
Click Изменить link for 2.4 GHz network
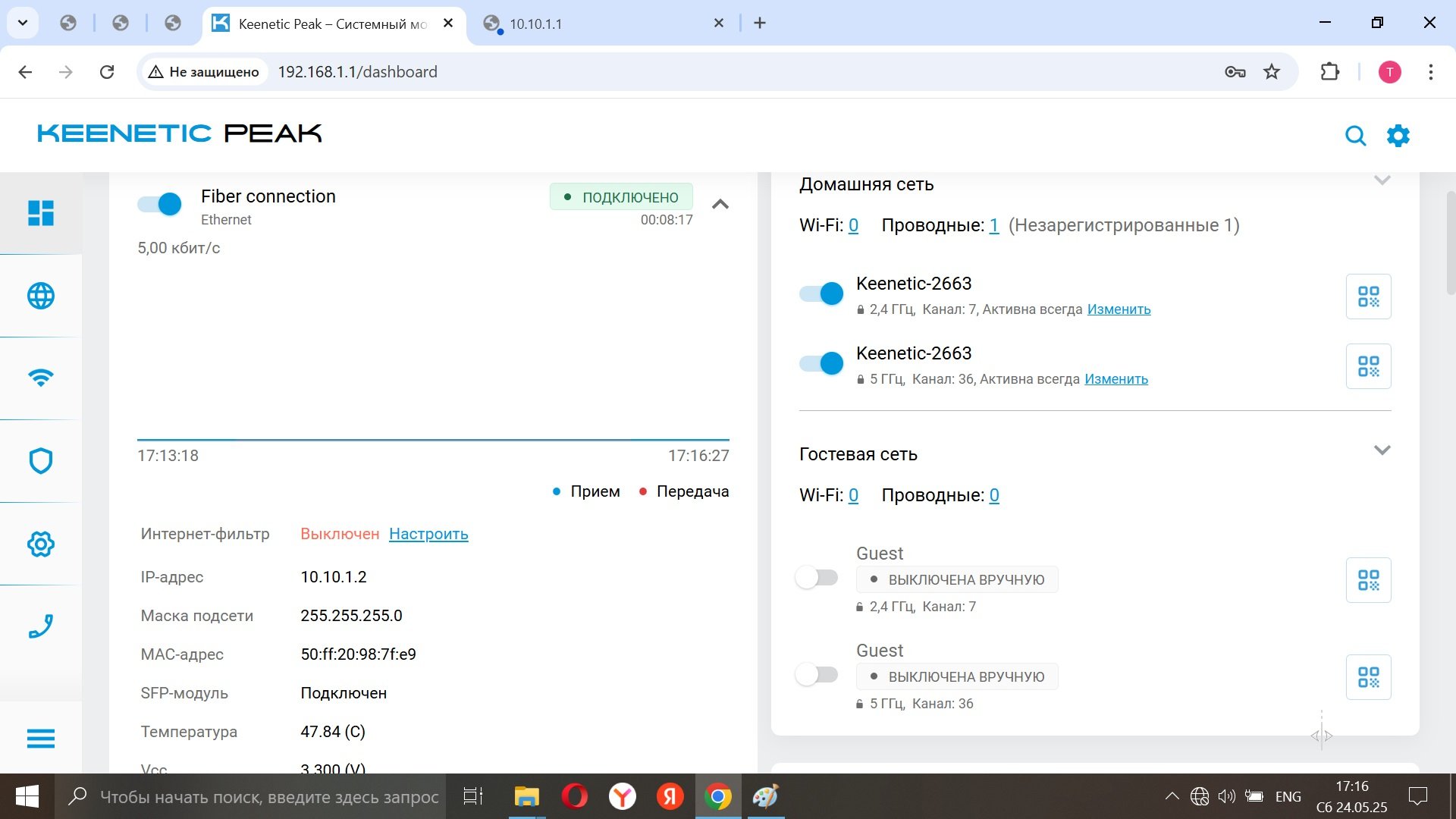pyautogui.click(x=1119, y=309)
